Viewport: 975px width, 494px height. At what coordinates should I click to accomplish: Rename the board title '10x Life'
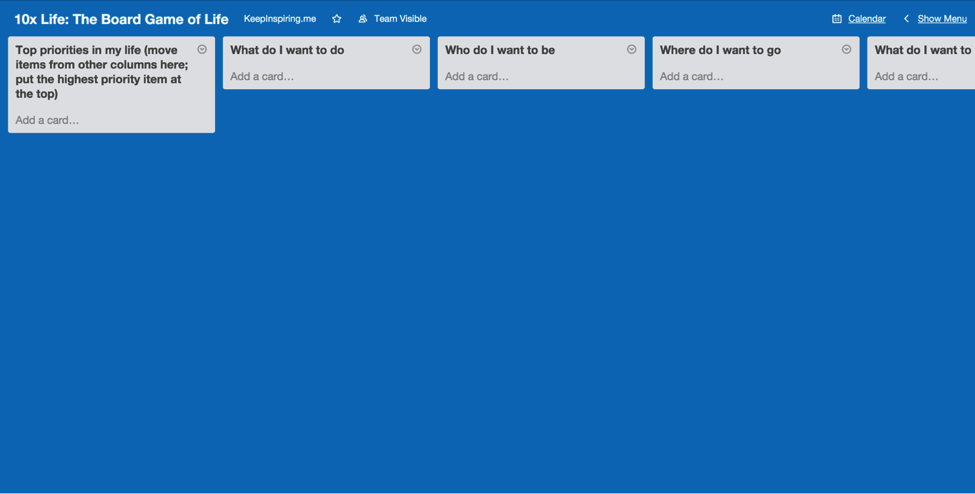121,19
